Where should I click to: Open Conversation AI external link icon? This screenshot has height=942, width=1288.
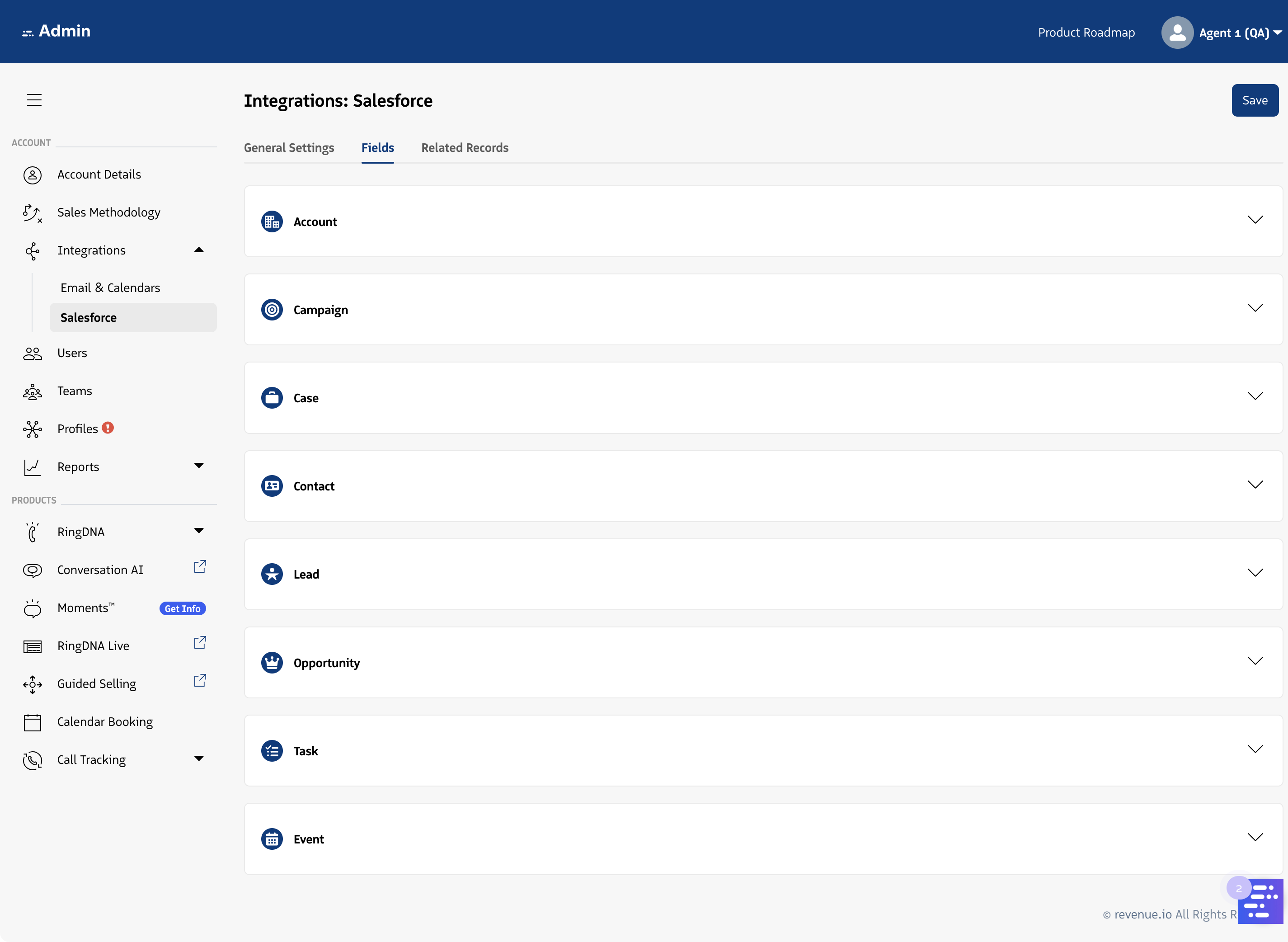200,567
